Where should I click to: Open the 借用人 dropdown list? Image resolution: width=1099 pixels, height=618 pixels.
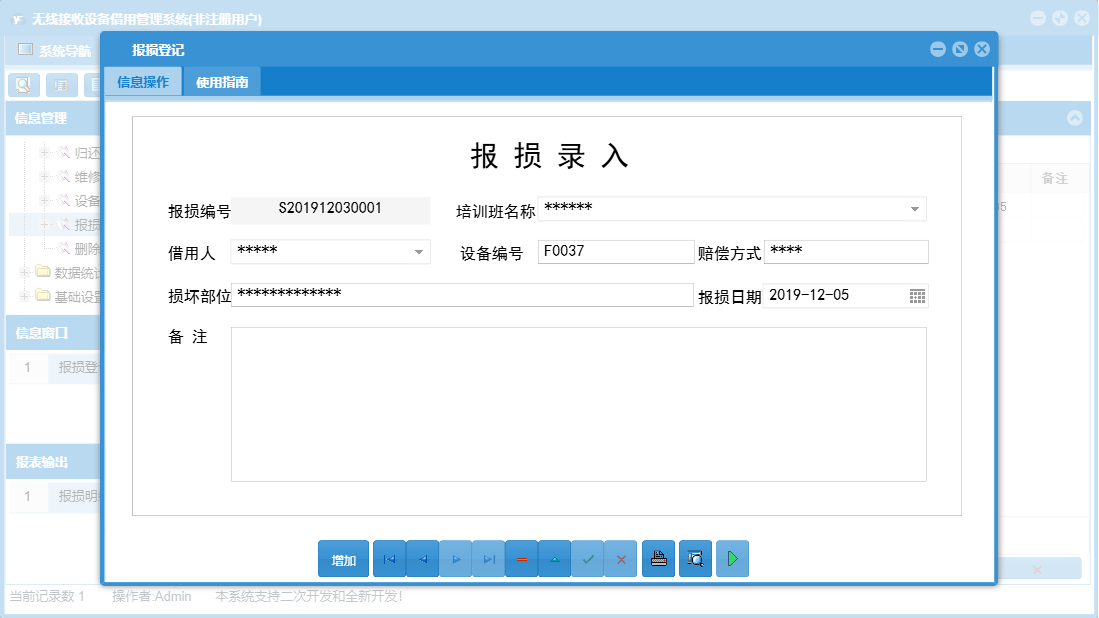[421, 251]
